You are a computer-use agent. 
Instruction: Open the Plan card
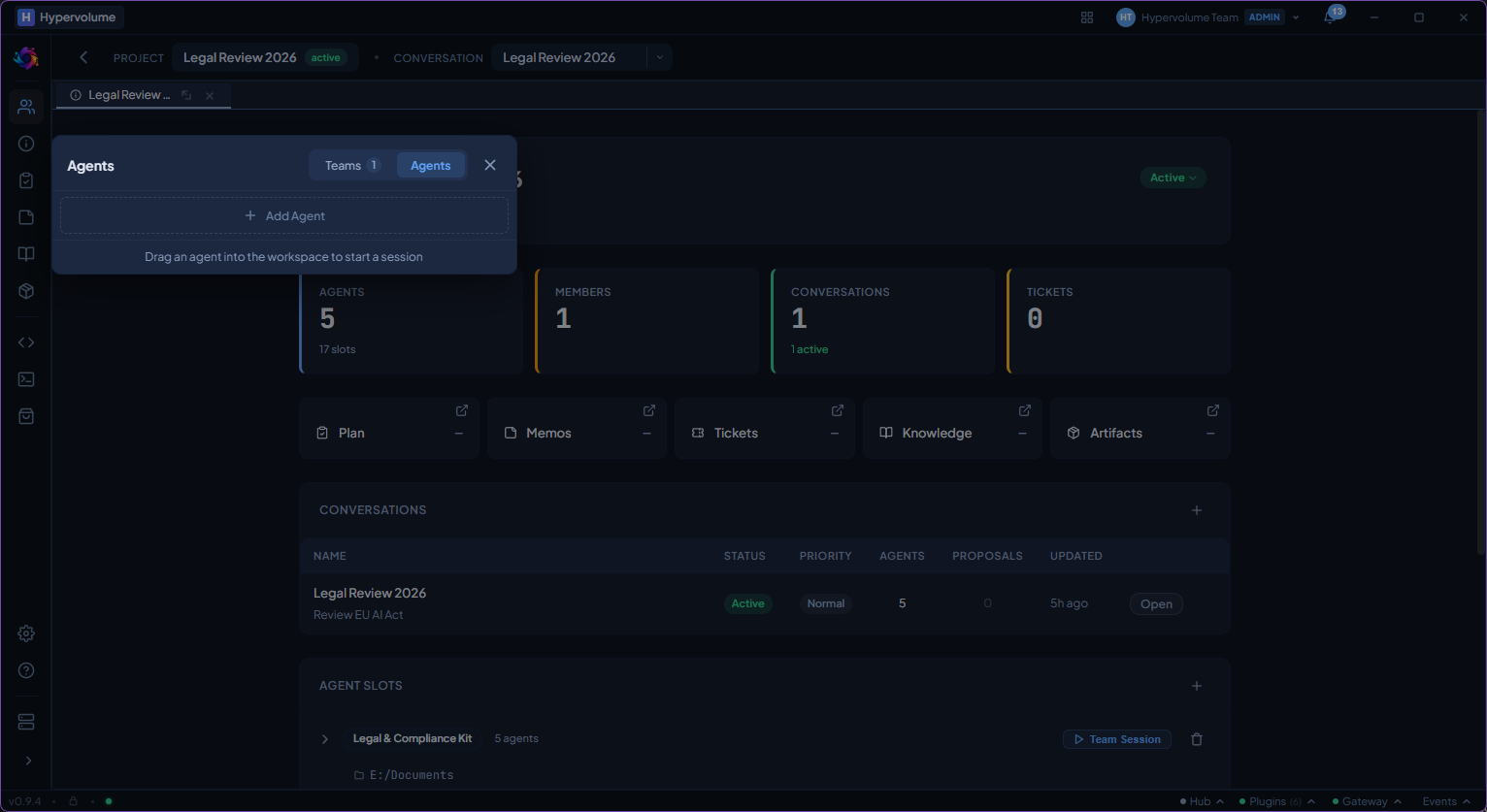pyautogui.click(x=389, y=428)
